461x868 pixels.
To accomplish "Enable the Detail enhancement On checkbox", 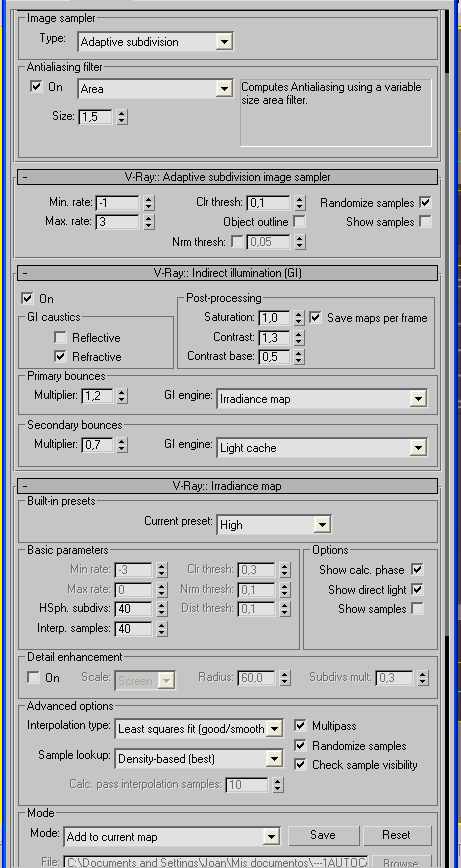I will click(x=34, y=678).
